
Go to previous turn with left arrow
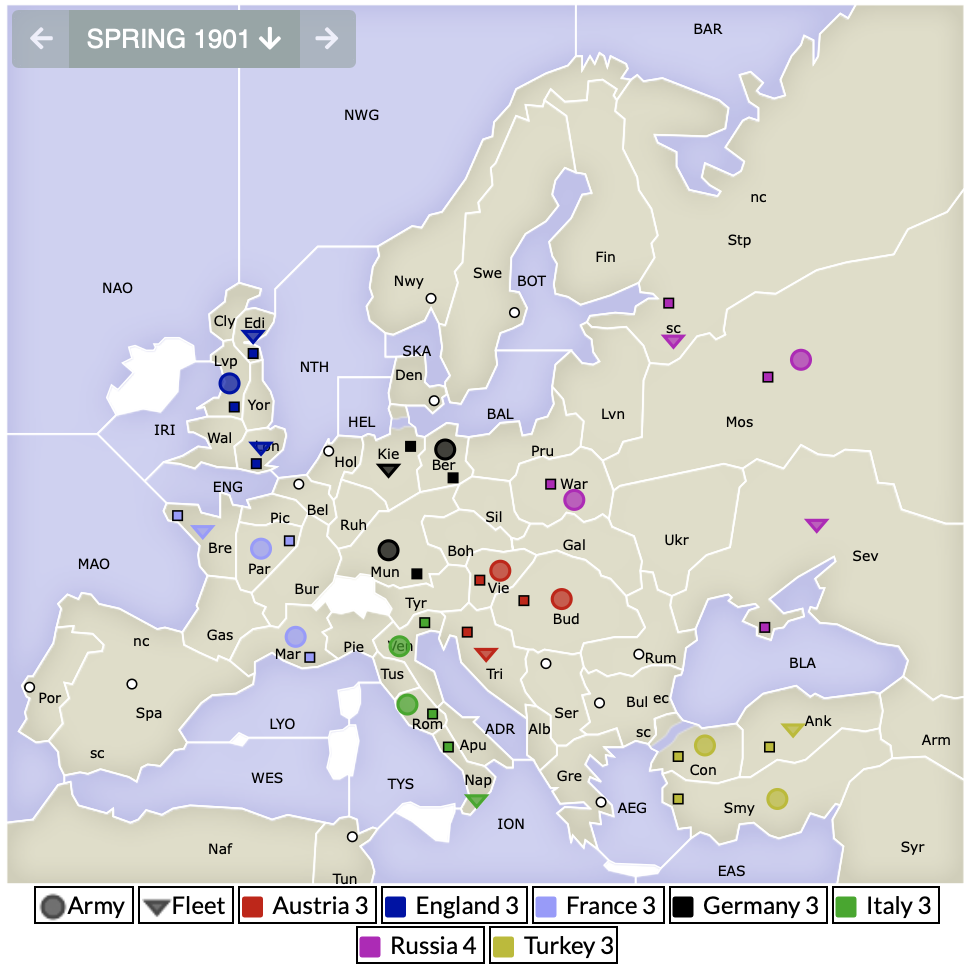[x=41, y=38]
